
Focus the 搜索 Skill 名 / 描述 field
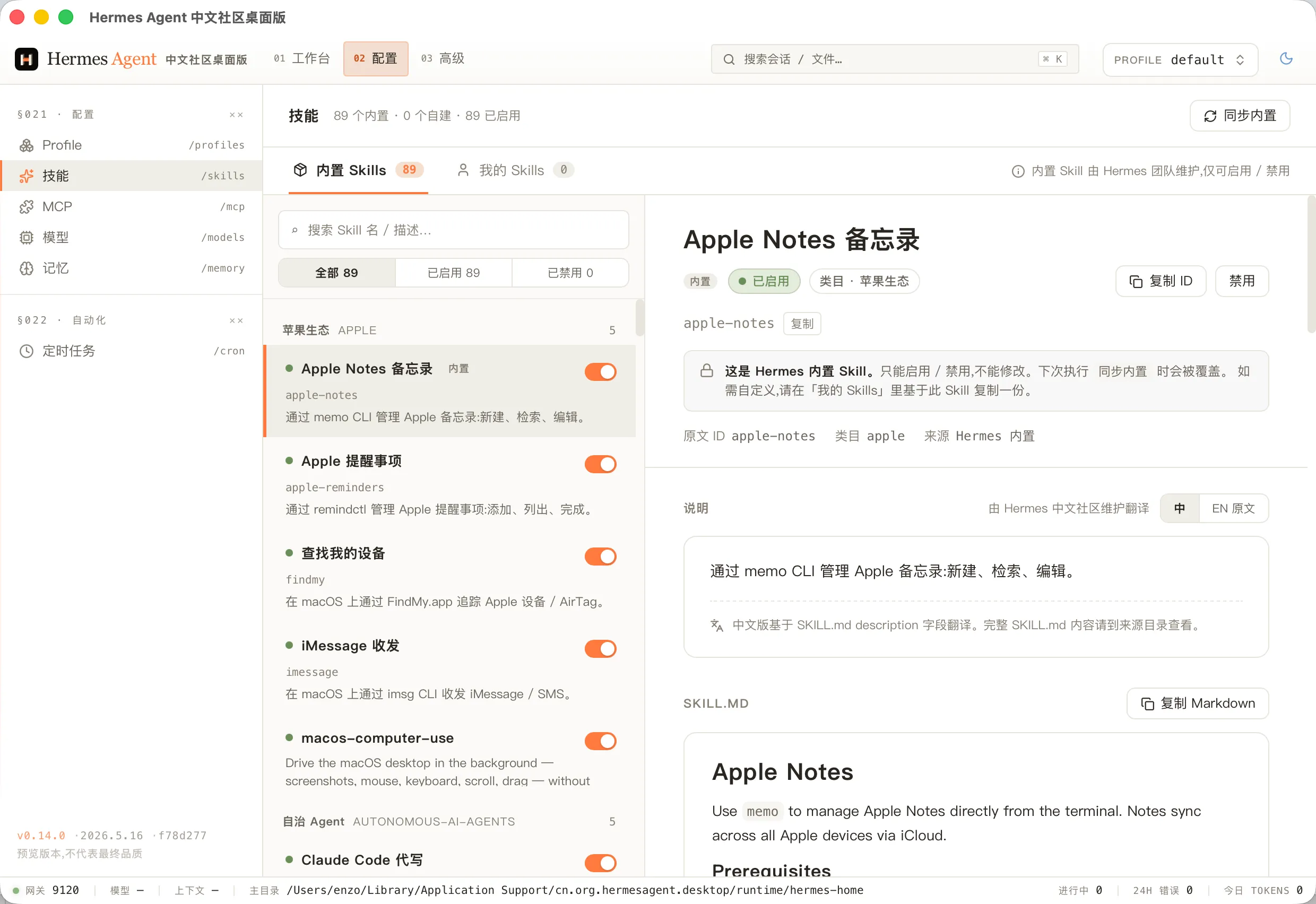tap(453, 231)
